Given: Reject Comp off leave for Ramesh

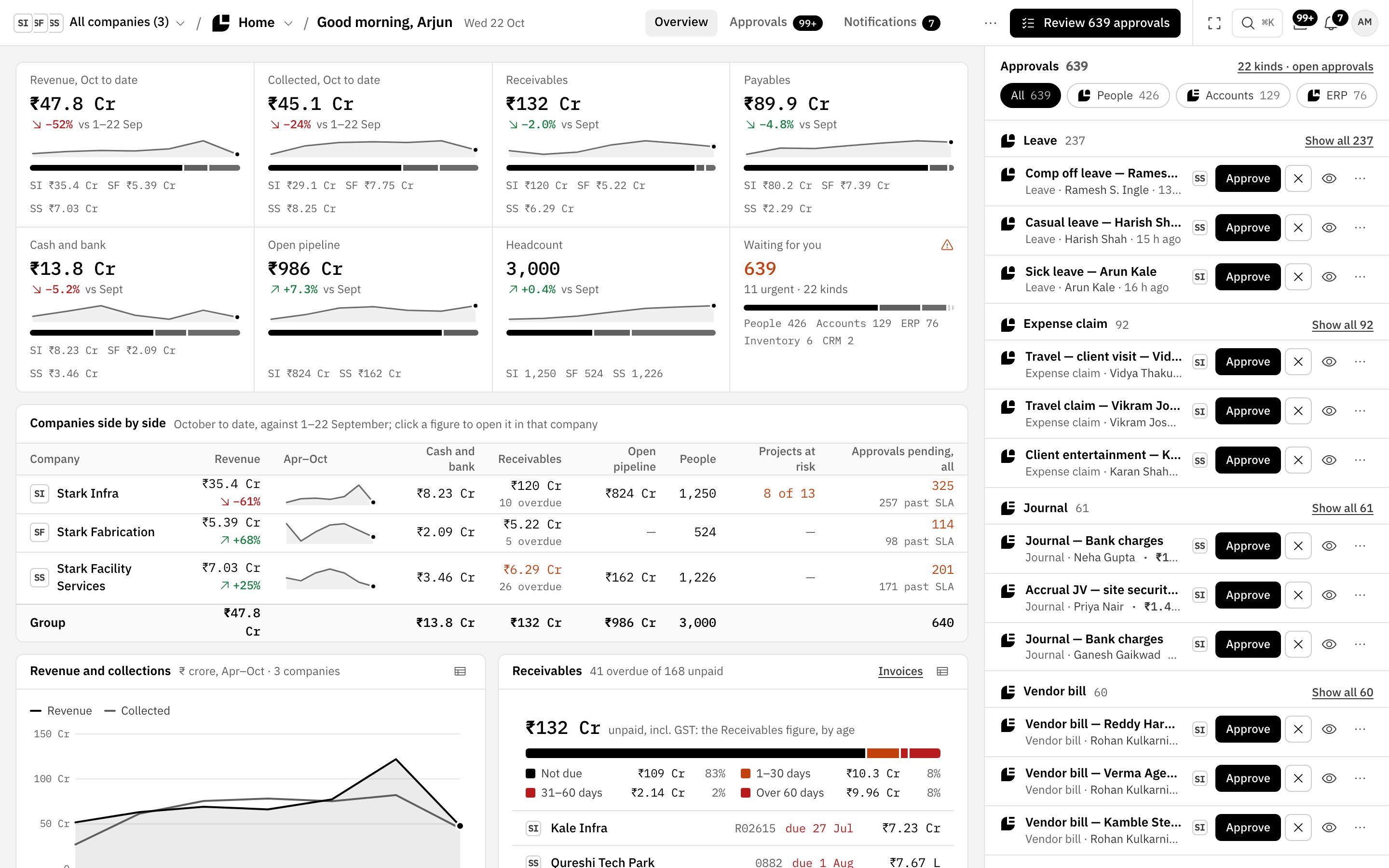Looking at the screenshot, I should tap(1298, 178).
